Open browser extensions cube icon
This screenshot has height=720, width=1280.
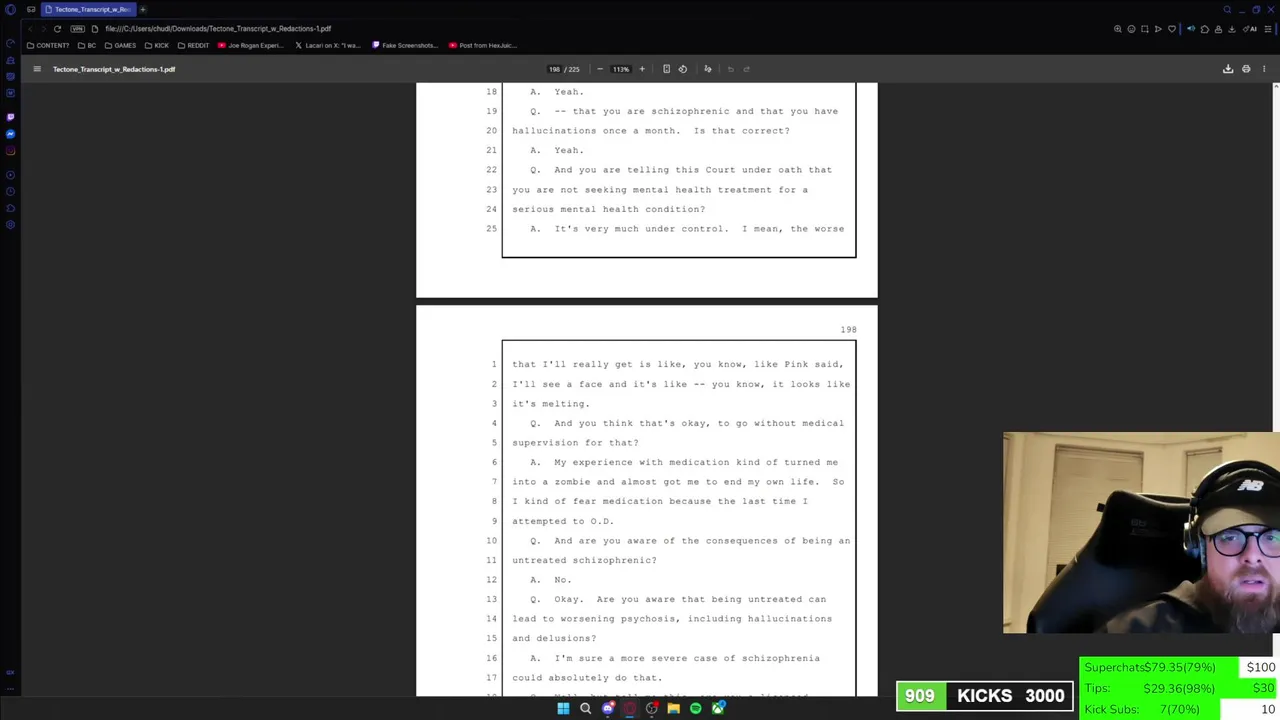pos(1204,29)
